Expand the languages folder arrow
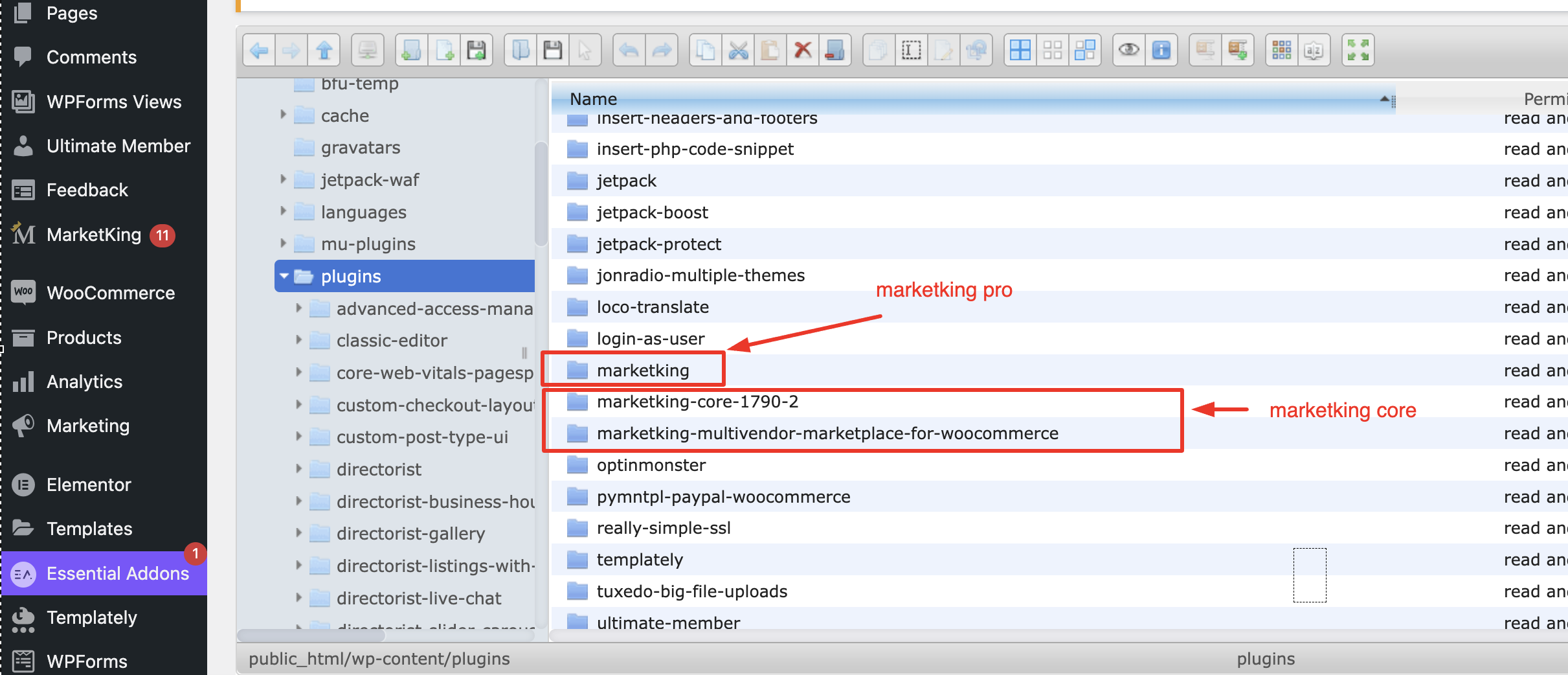This screenshot has width=1568, height=675. (283, 211)
